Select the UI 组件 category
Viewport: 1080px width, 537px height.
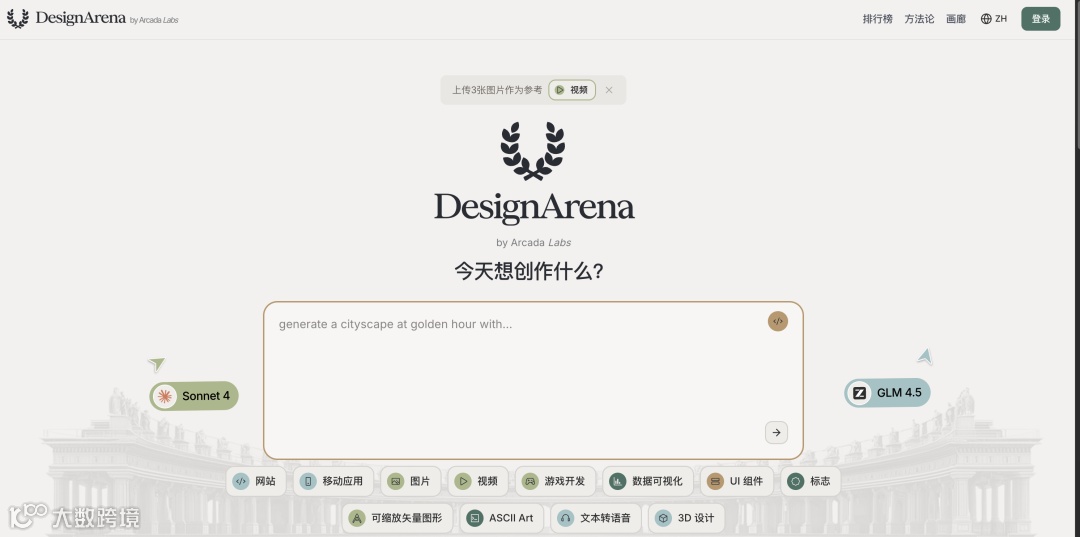click(x=737, y=481)
